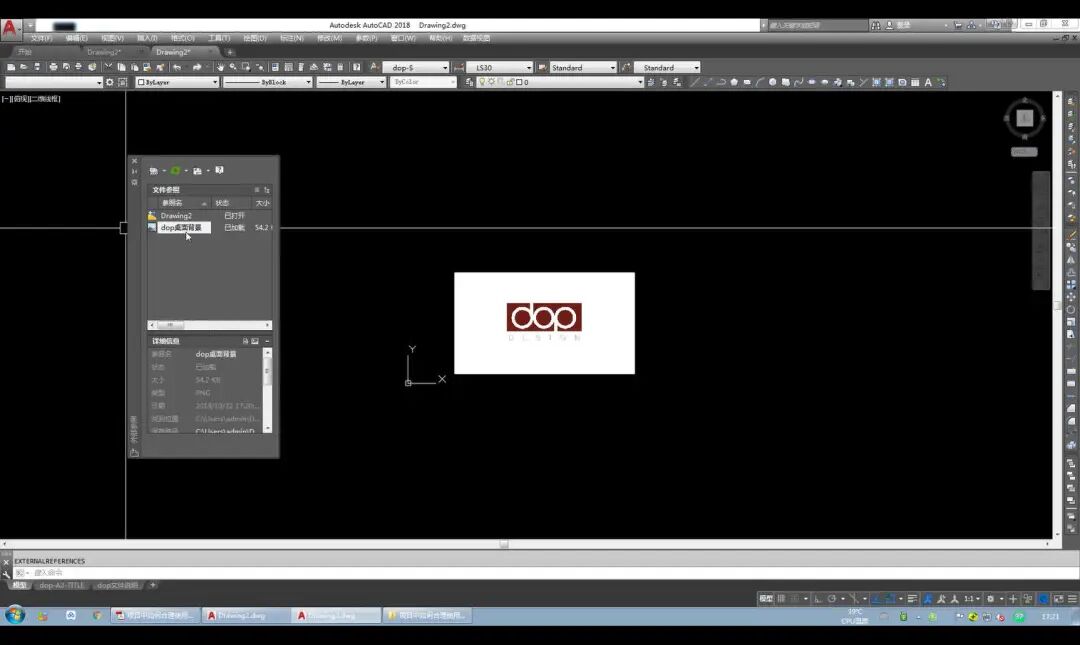
Task: Open the 文件(F) menu
Action: (x=41, y=39)
